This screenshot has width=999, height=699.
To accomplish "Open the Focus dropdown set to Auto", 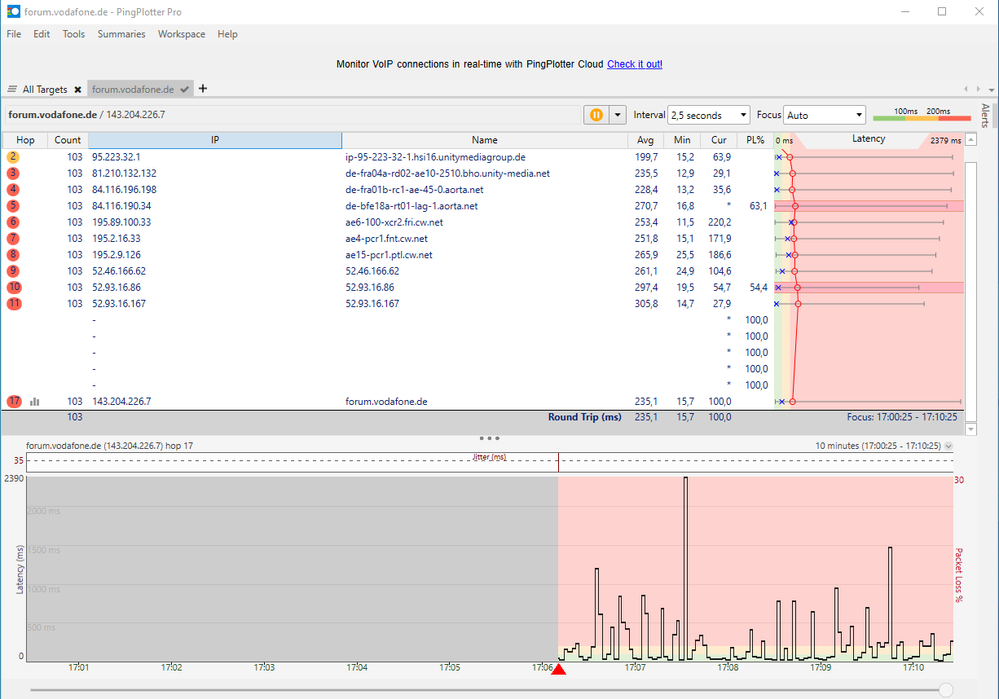I will [824, 115].
